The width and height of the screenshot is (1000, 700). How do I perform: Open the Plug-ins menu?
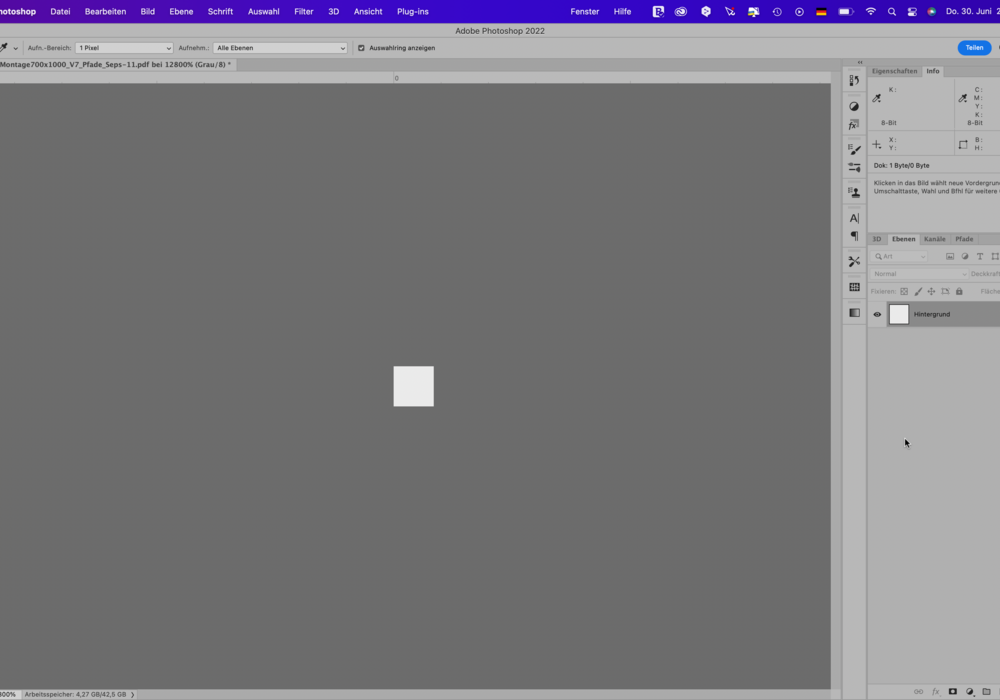[413, 11]
